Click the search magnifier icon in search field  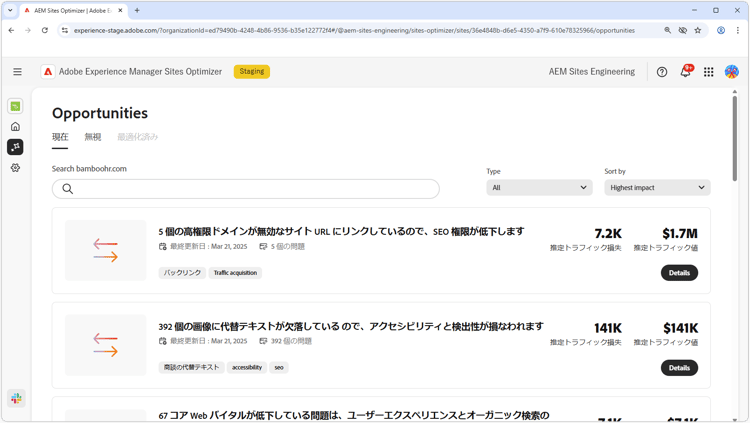[x=67, y=189]
